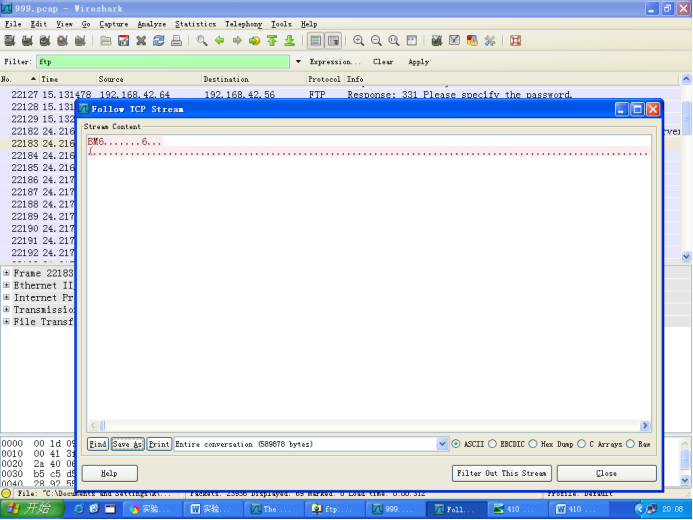Image resolution: width=693 pixels, height=520 pixels.
Task: Restart the running capture icon
Action: pos(80,41)
